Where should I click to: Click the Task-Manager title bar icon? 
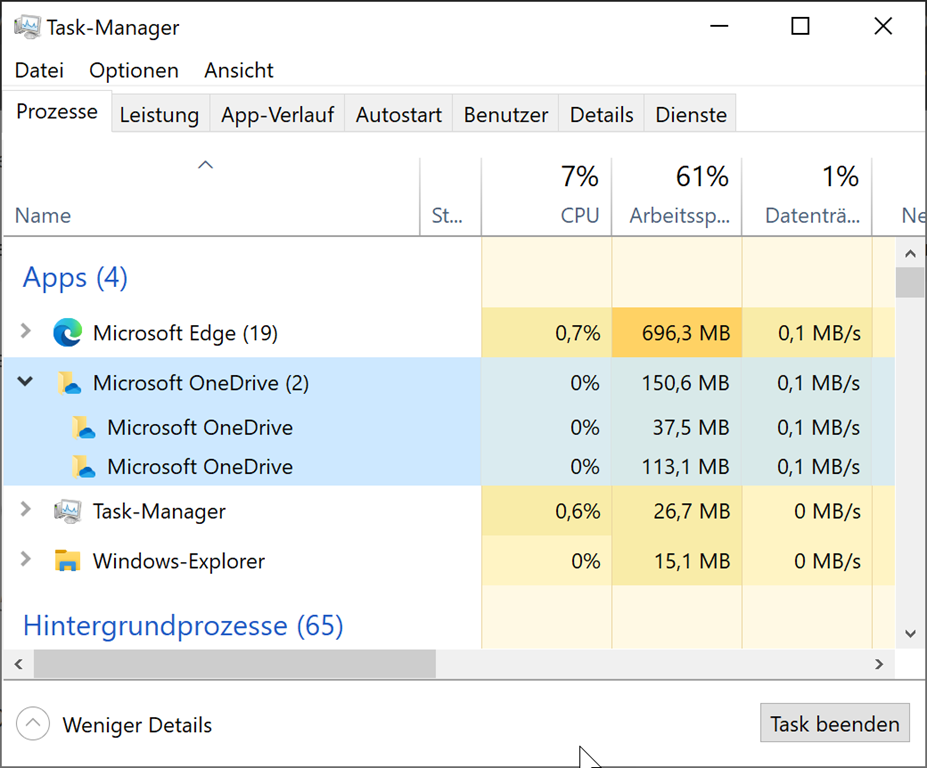tap(28, 27)
